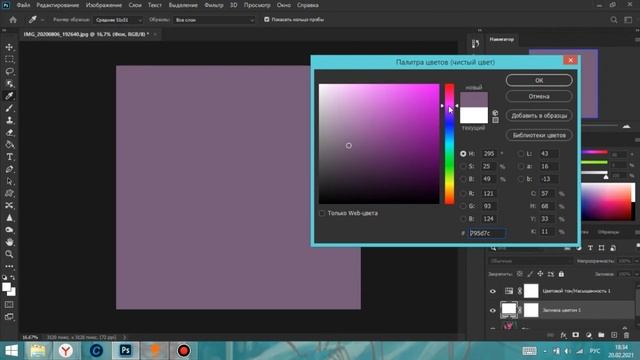
Task: Click the Библиотеки цветов button
Action: click(x=539, y=135)
